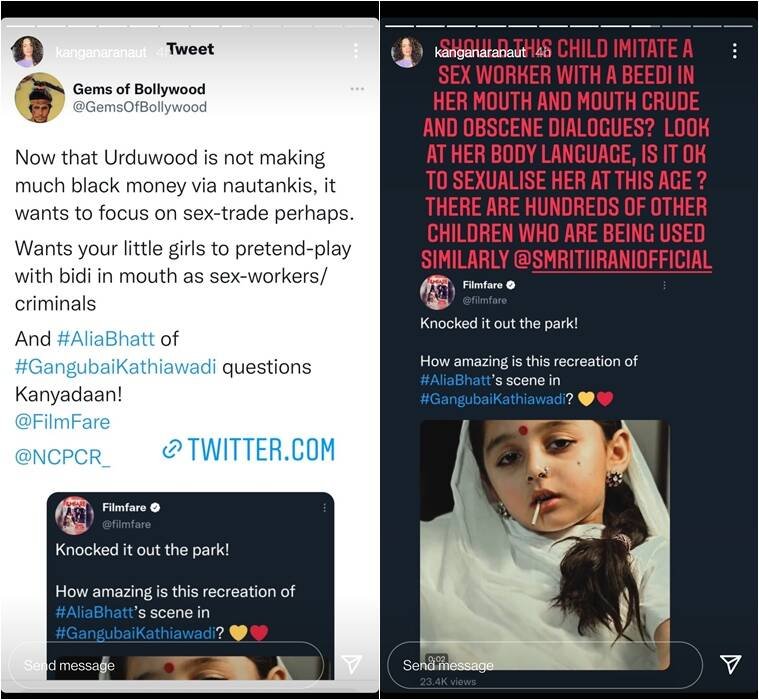
Task: Tap the @FilmFare mention in the tweet
Action: 62,422
